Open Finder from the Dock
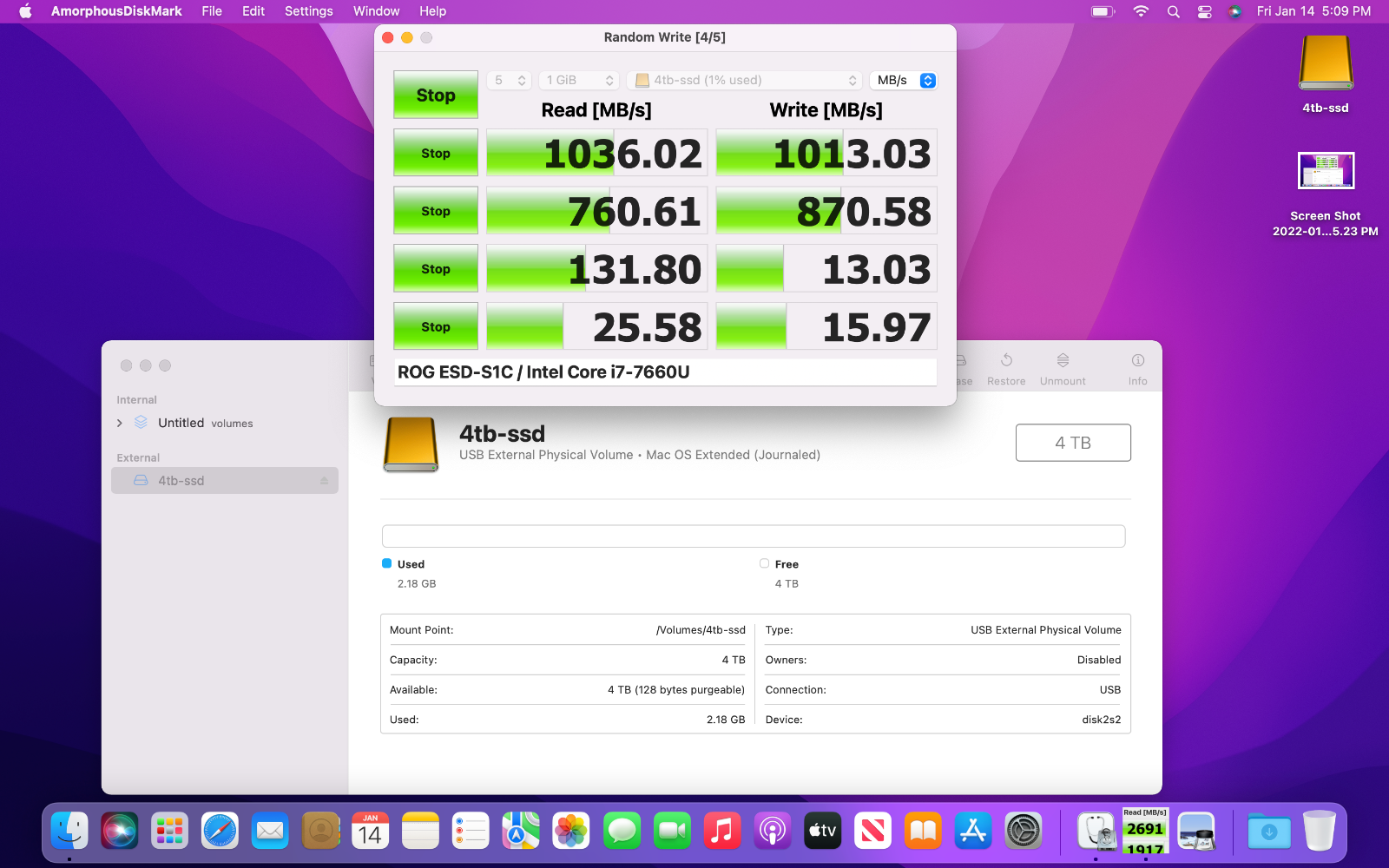Image resolution: width=1389 pixels, height=868 pixels. (69, 832)
